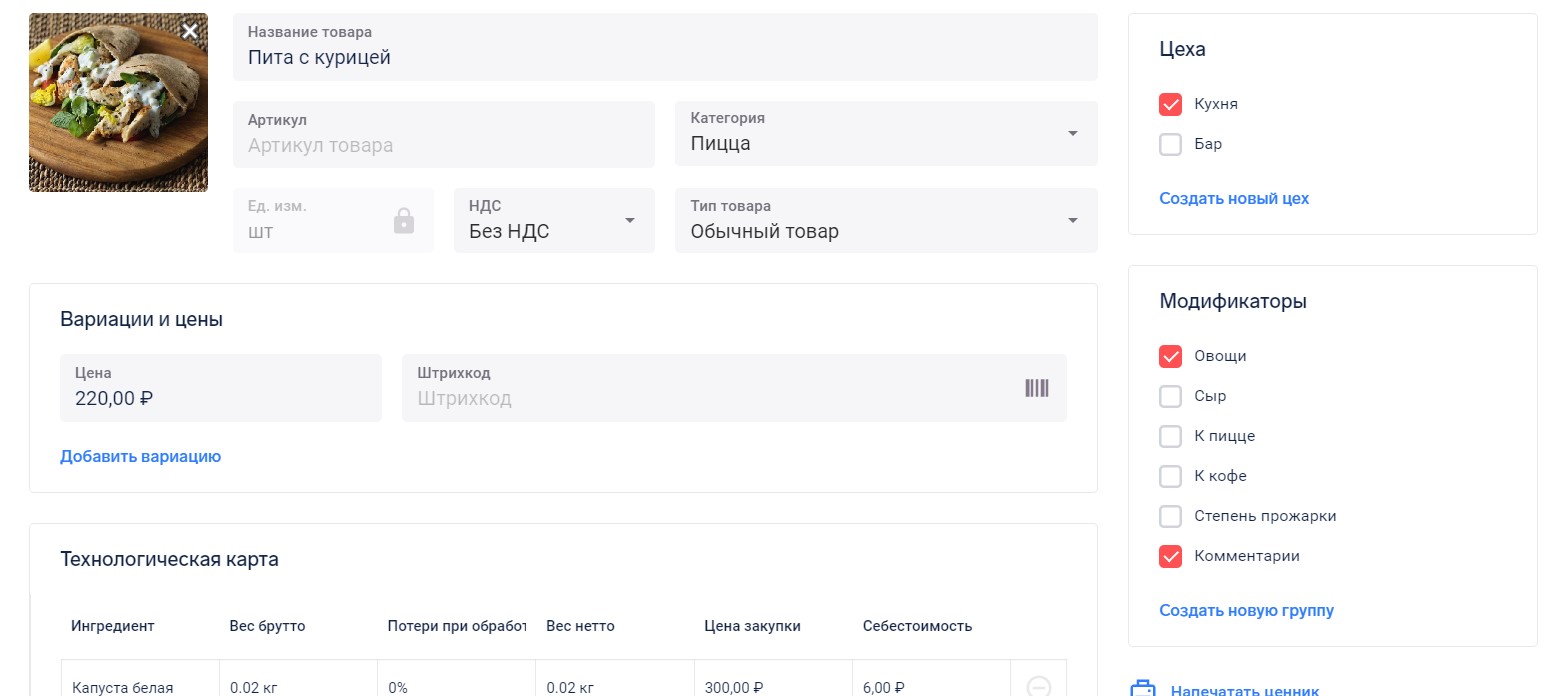Click the Вес брутто column header
Image resolution: width=1544 pixels, height=696 pixels.
tap(267, 626)
